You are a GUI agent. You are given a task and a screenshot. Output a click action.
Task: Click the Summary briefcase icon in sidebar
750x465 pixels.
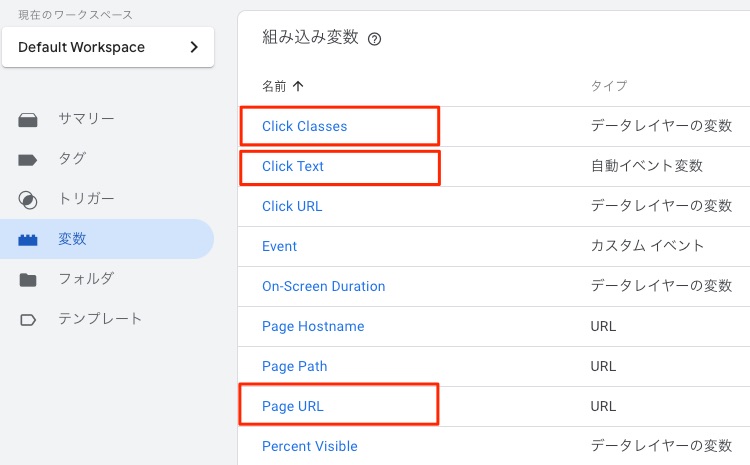pyautogui.click(x=28, y=120)
